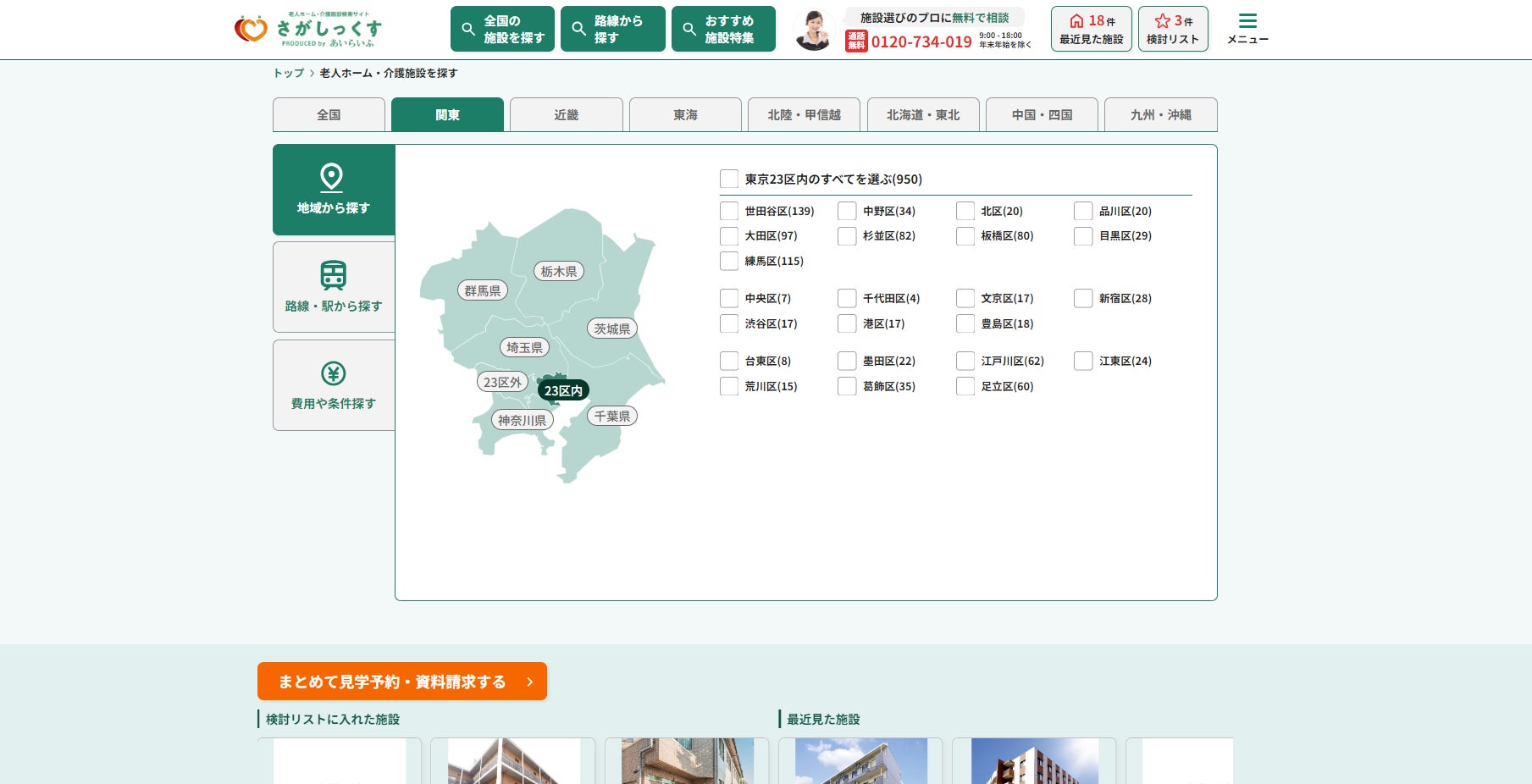Select the yen icon 費用や条件探す

(333, 373)
